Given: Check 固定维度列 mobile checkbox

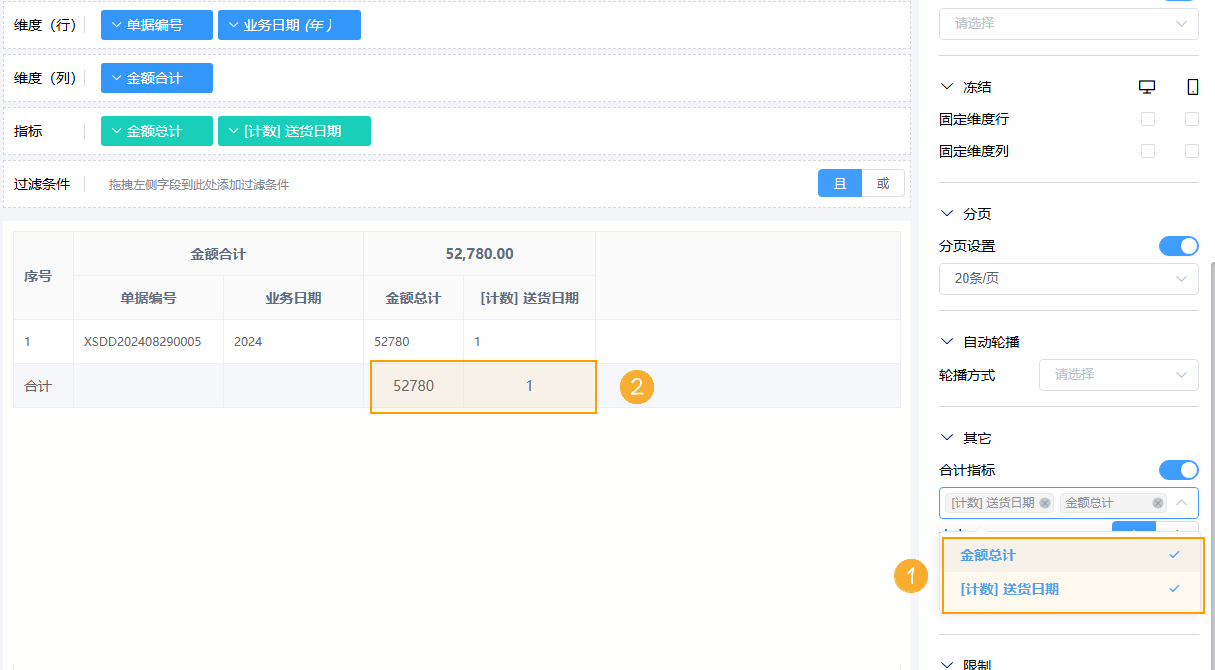Looking at the screenshot, I should click(1192, 151).
